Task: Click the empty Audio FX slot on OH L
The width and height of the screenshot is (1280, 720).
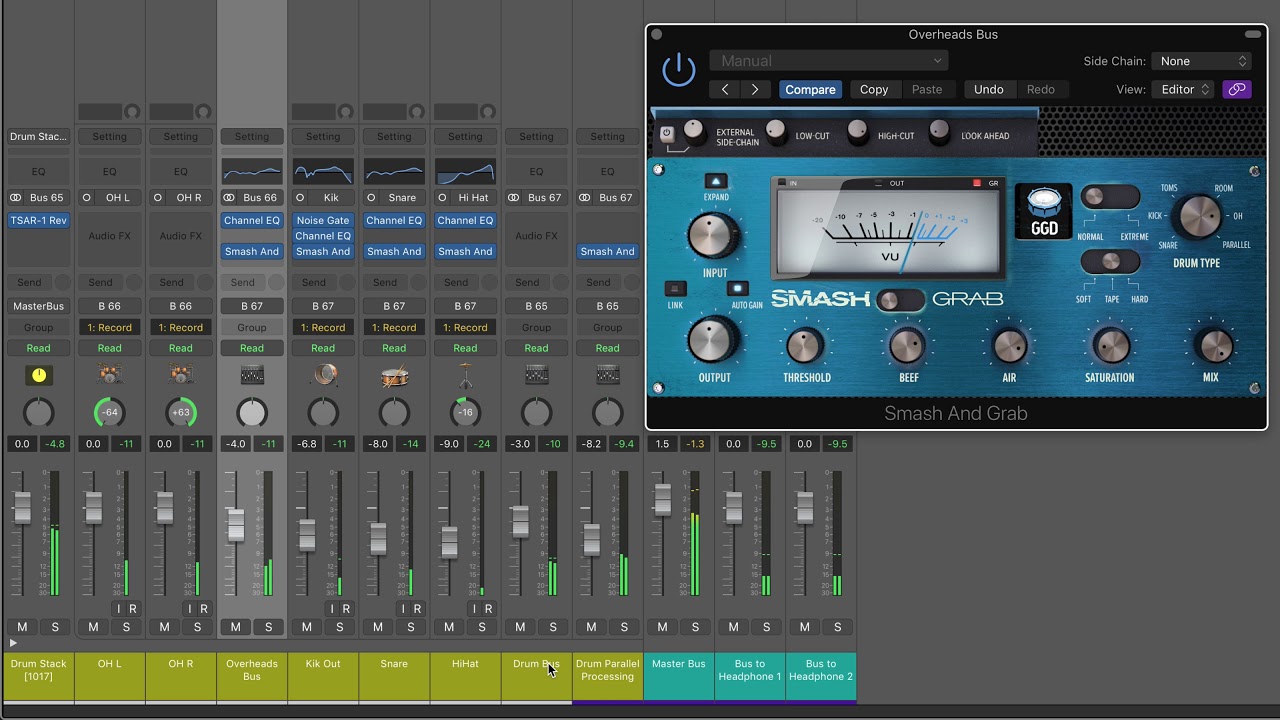Action: (110, 236)
